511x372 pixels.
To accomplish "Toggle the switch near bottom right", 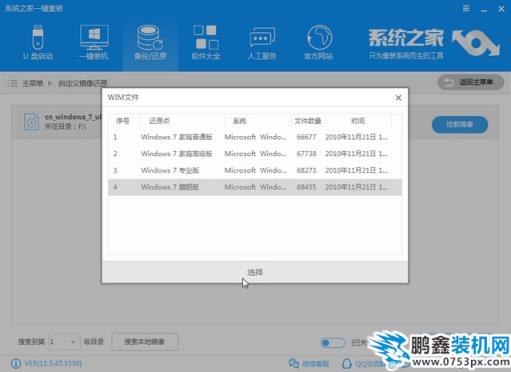I will pos(332,343).
